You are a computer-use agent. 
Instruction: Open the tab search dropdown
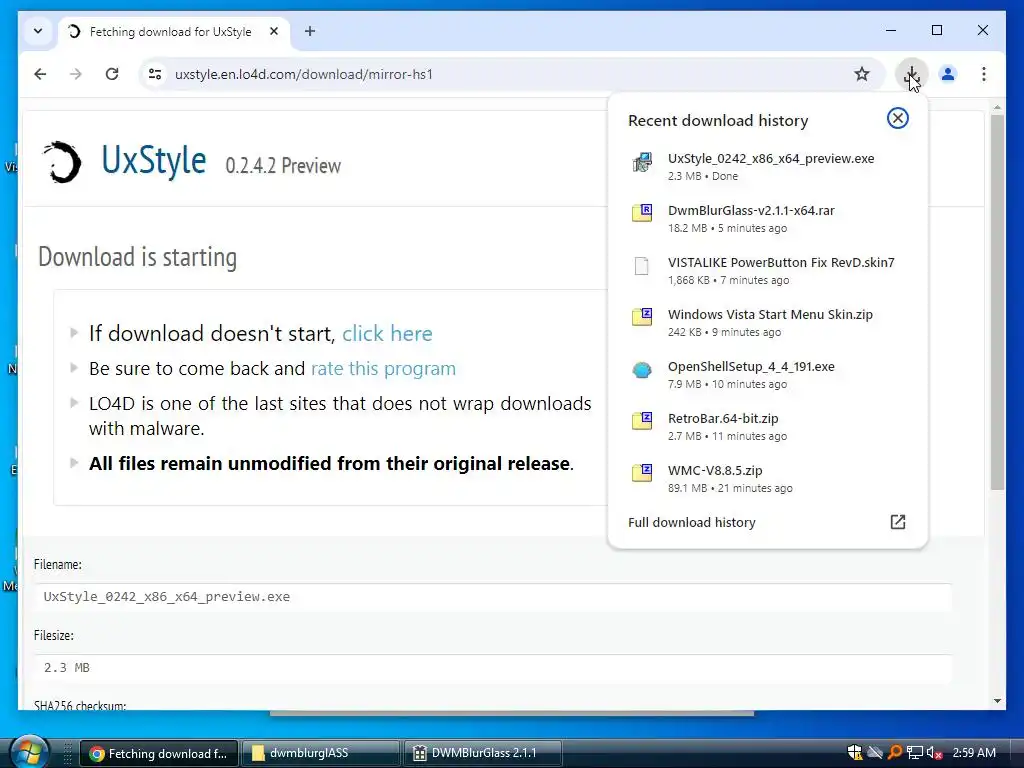click(x=38, y=31)
